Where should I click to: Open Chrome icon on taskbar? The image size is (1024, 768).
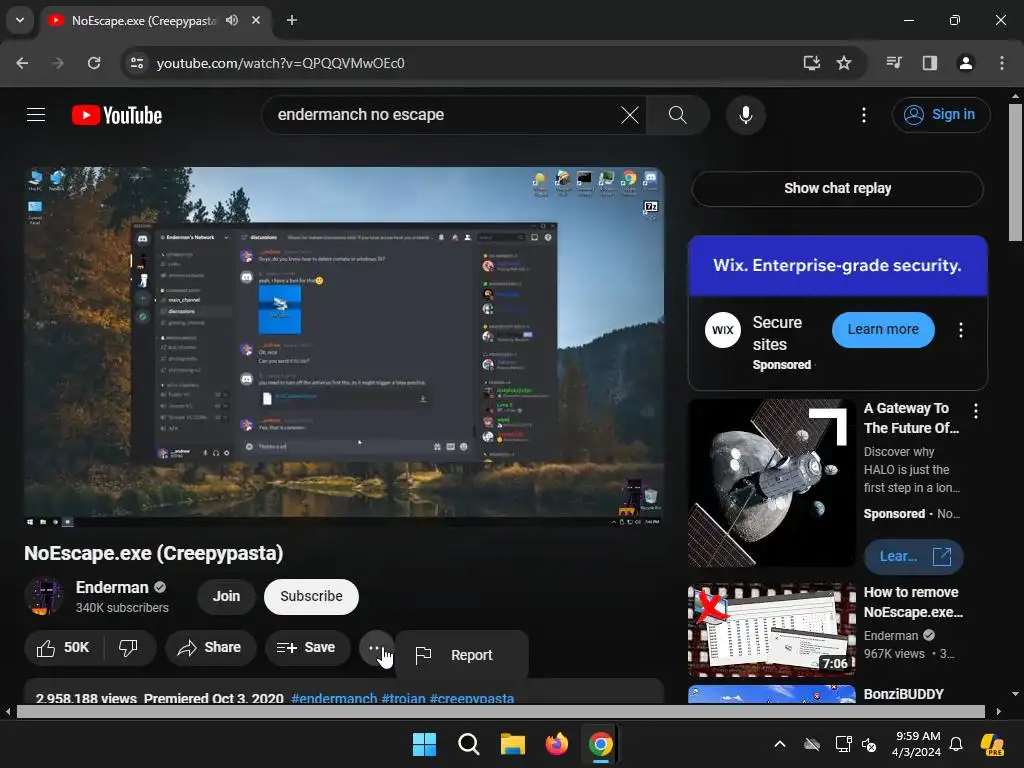click(x=600, y=744)
